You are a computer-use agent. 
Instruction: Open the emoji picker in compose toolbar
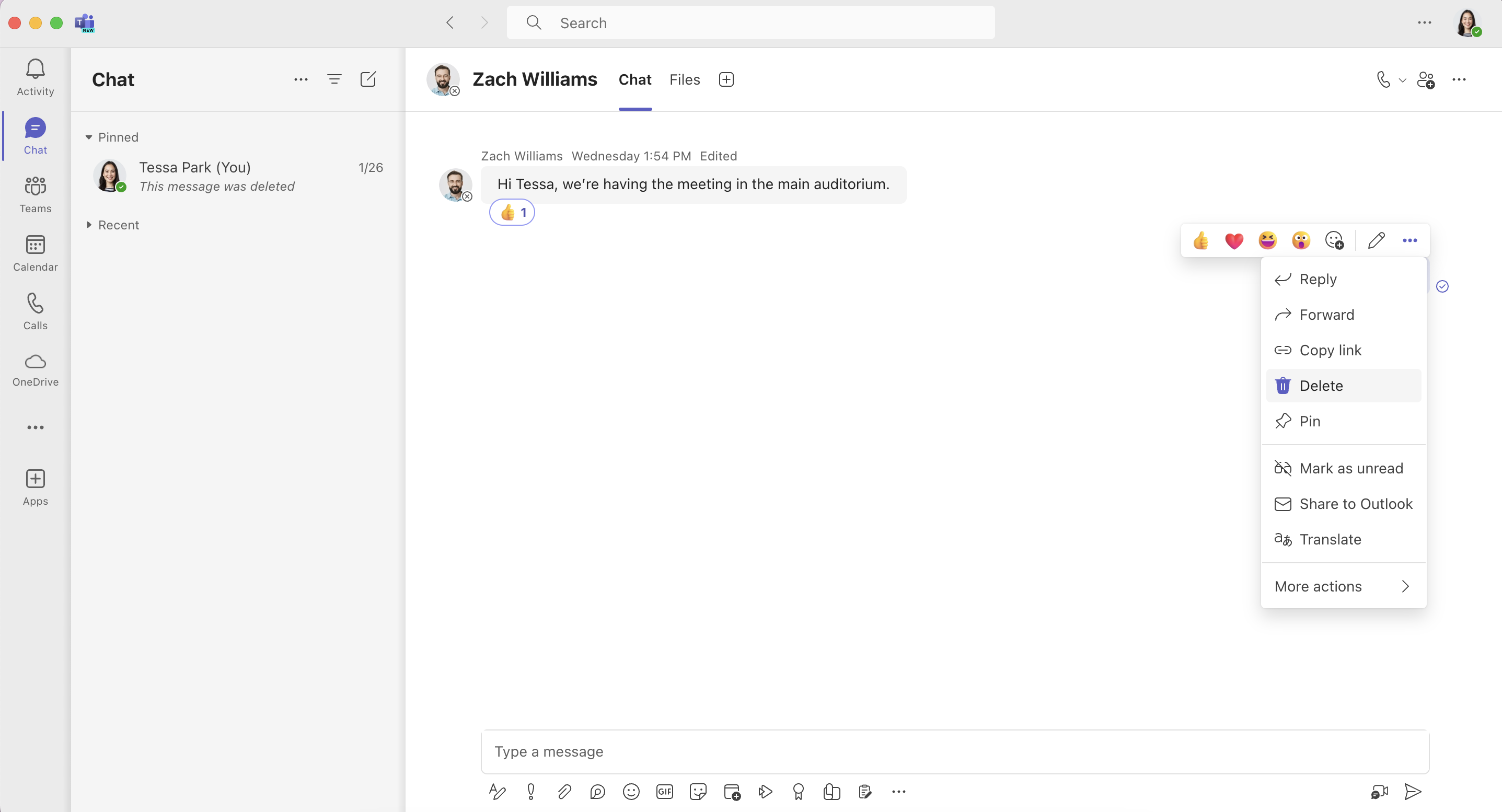(631, 791)
